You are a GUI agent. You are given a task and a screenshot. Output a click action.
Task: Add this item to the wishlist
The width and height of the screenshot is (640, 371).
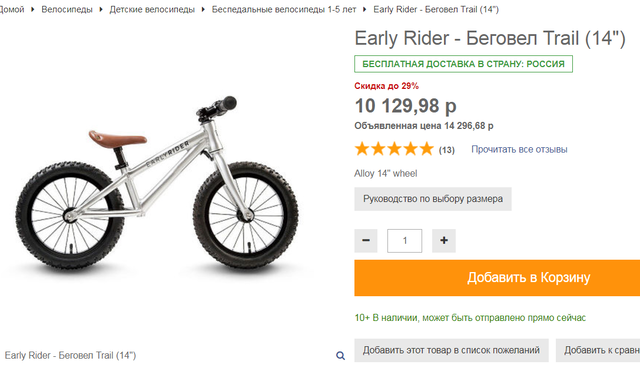click(451, 350)
